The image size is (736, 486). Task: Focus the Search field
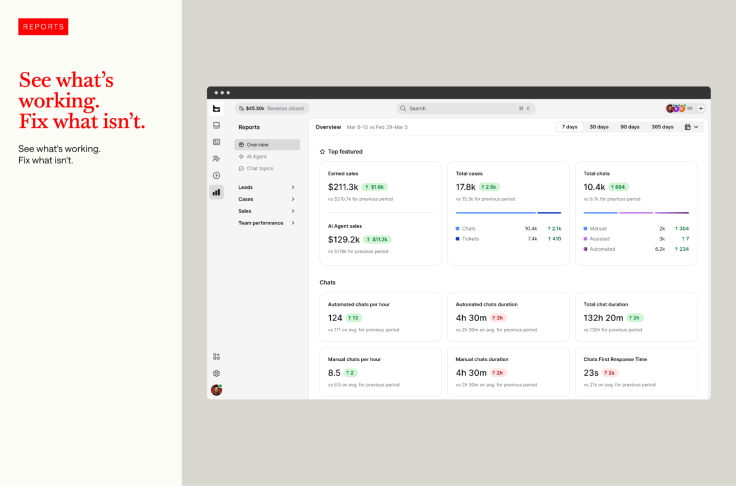[x=466, y=108]
